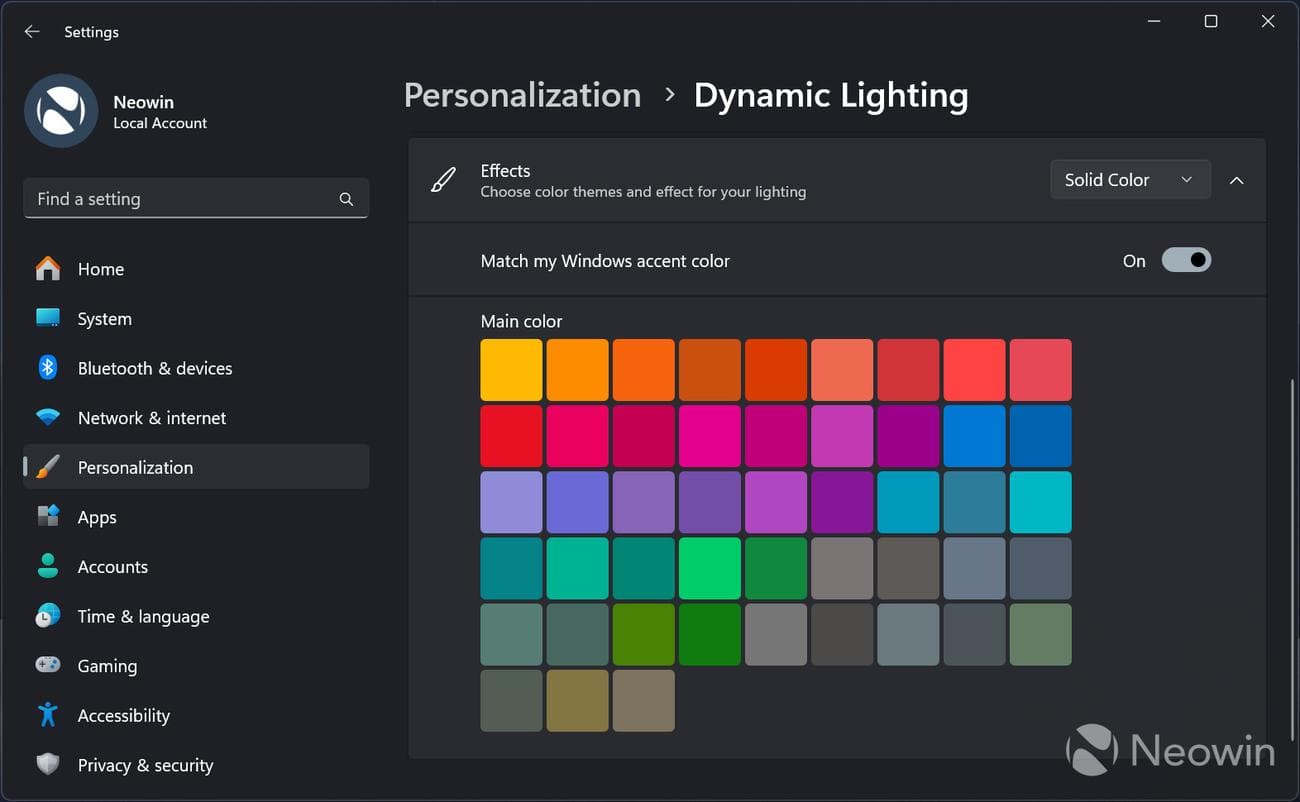Open the Personalization breadcrumb link
The width and height of the screenshot is (1300, 802).
pyautogui.click(x=522, y=94)
